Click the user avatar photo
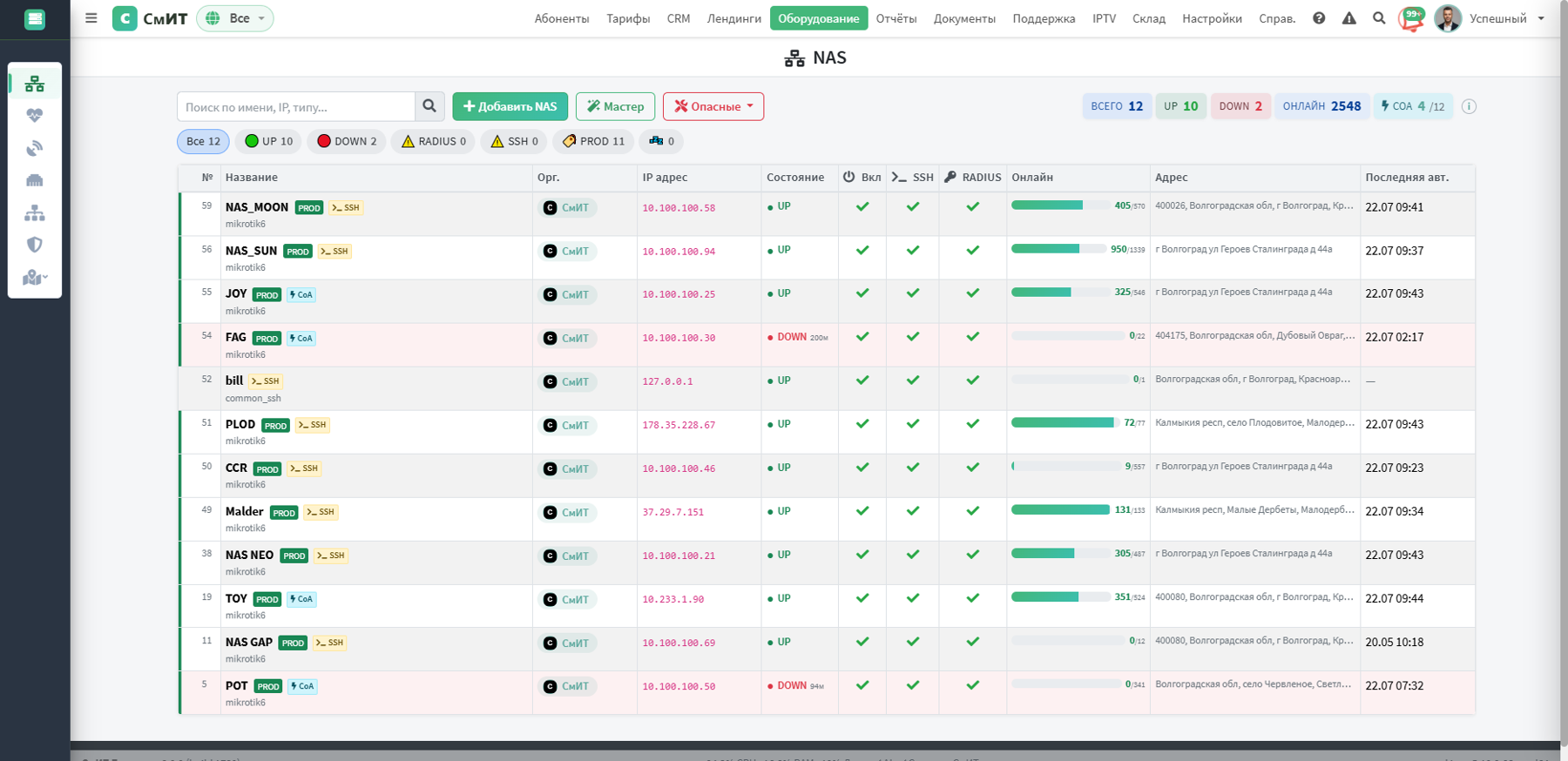The image size is (1568, 761). [x=1448, y=18]
